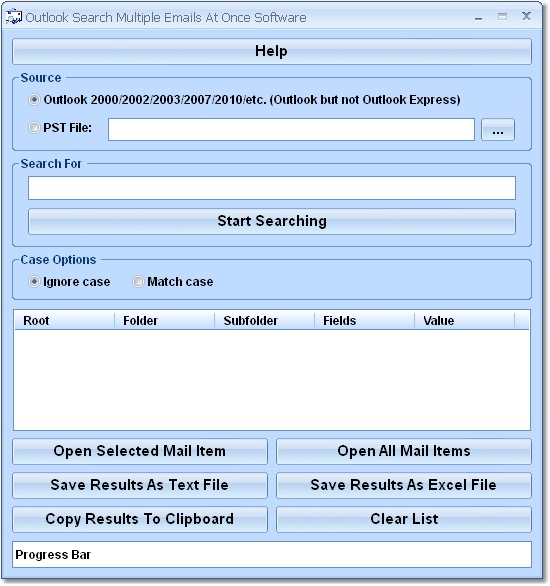The width and height of the screenshot is (550, 586).
Task: Sort results by the Root column
Action: coord(64,320)
